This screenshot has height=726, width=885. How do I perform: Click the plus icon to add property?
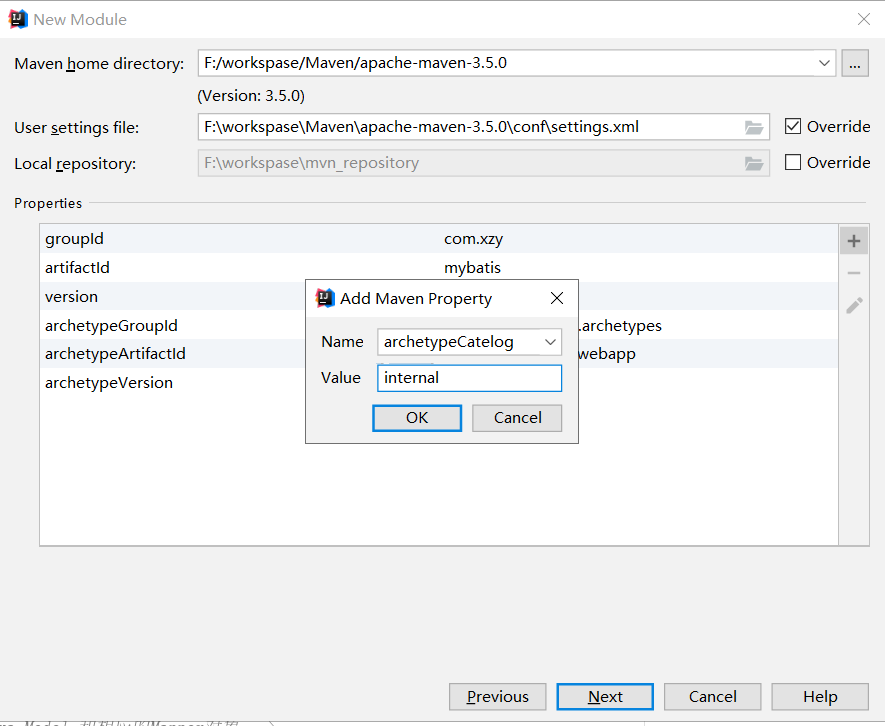pyautogui.click(x=853, y=241)
